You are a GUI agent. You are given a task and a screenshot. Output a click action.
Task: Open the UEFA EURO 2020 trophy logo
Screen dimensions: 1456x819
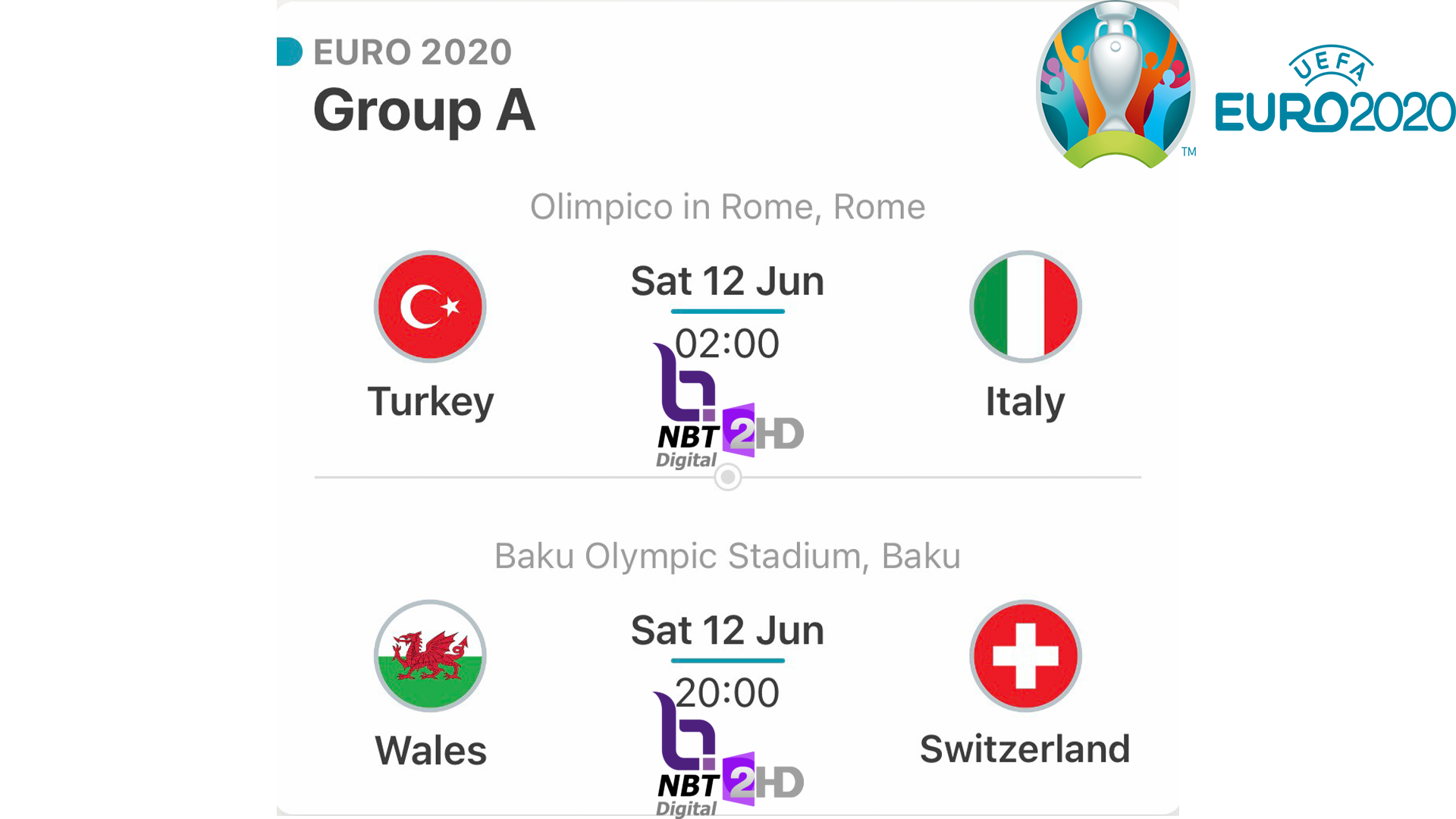click(x=1115, y=84)
